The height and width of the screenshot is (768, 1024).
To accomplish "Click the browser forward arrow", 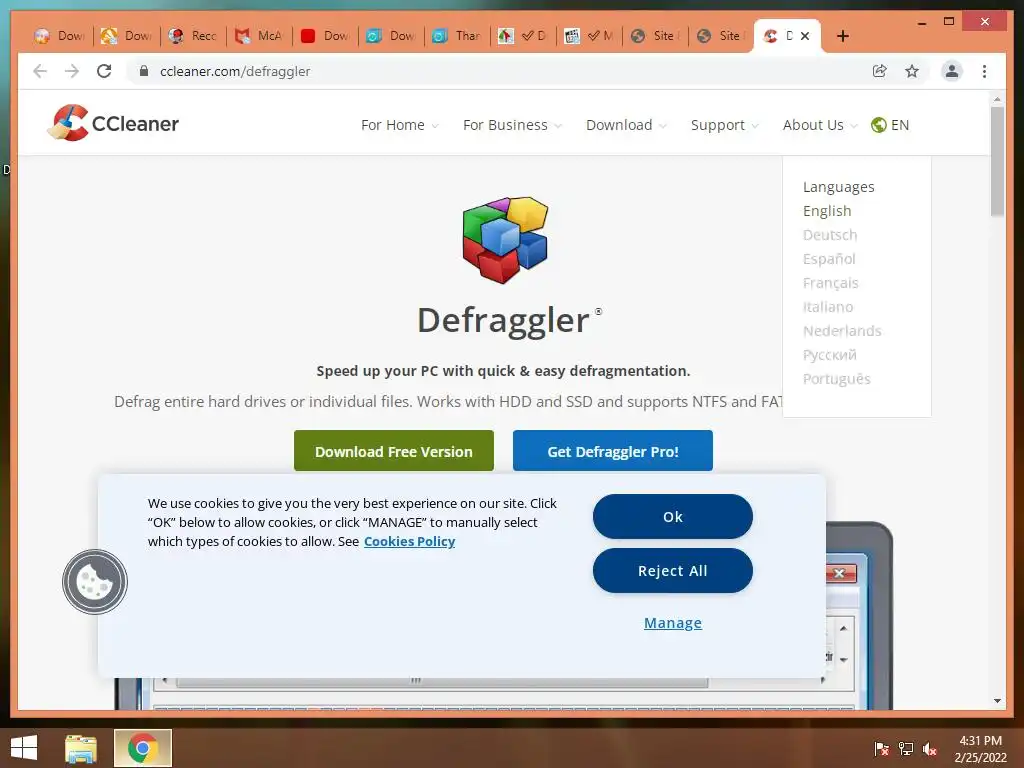I will click(72, 71).
